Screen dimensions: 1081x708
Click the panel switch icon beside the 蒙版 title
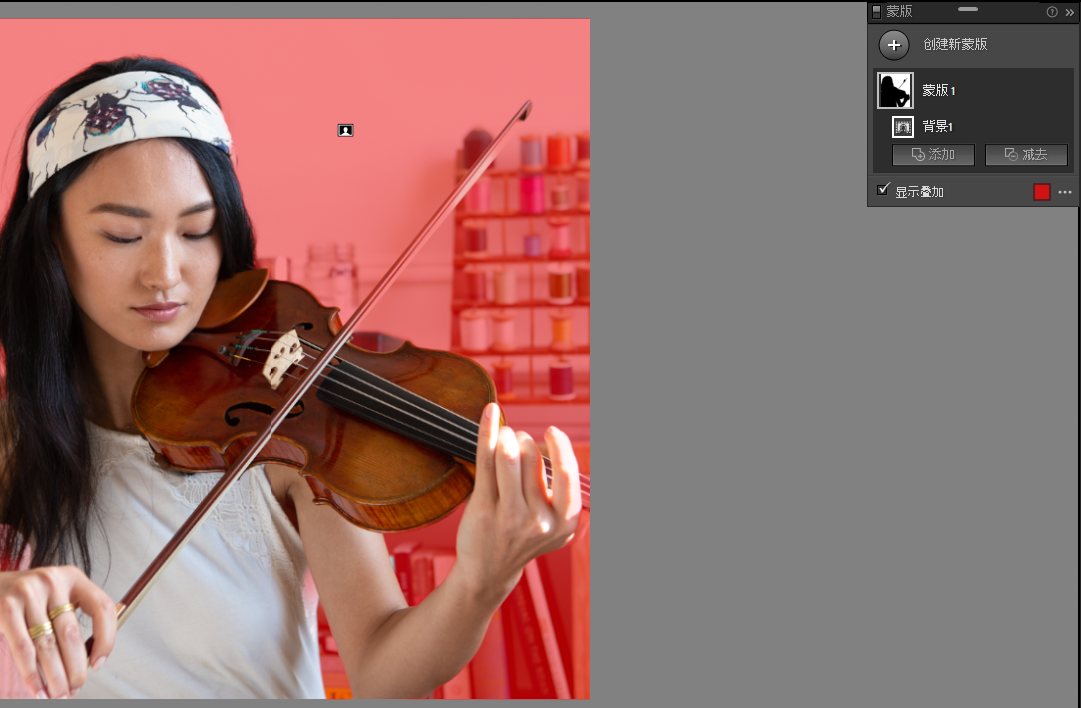[877, 12]
